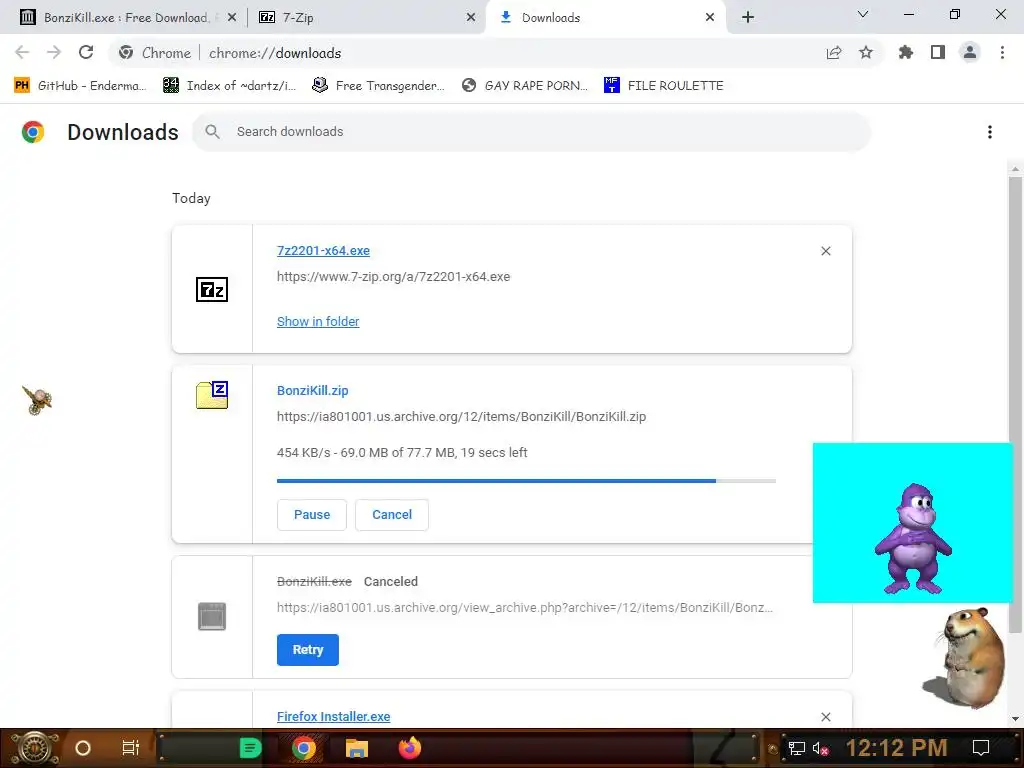
Task: Reload the downloads page
Action: pos(86,52)
